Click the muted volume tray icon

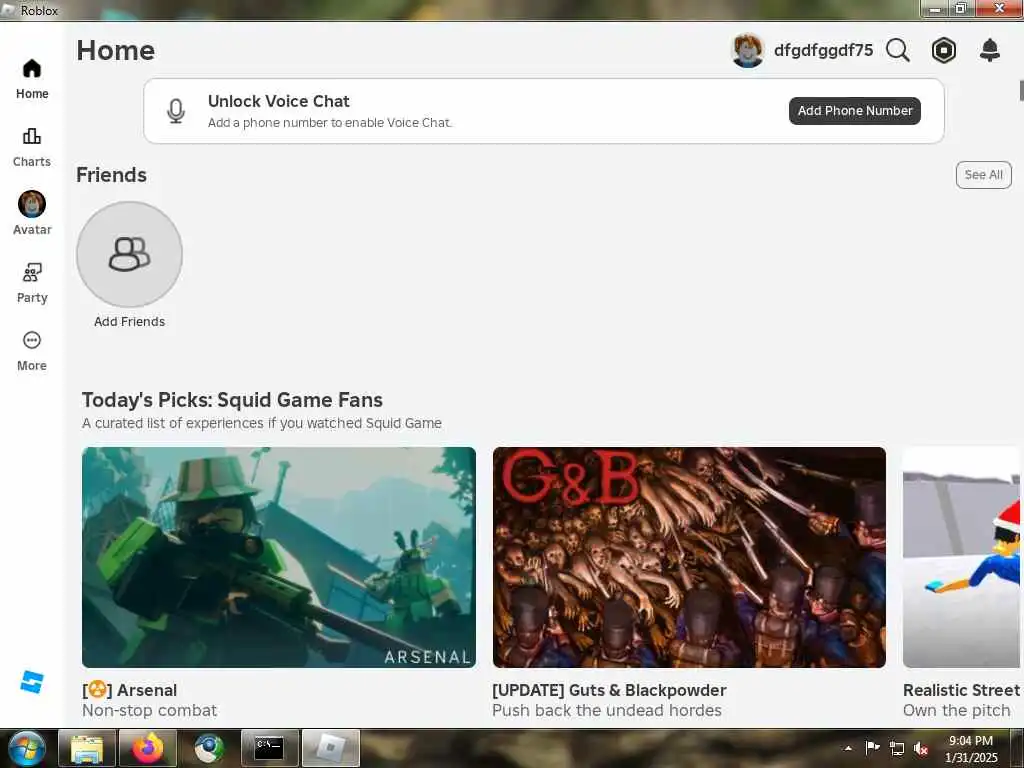(921, 748)
